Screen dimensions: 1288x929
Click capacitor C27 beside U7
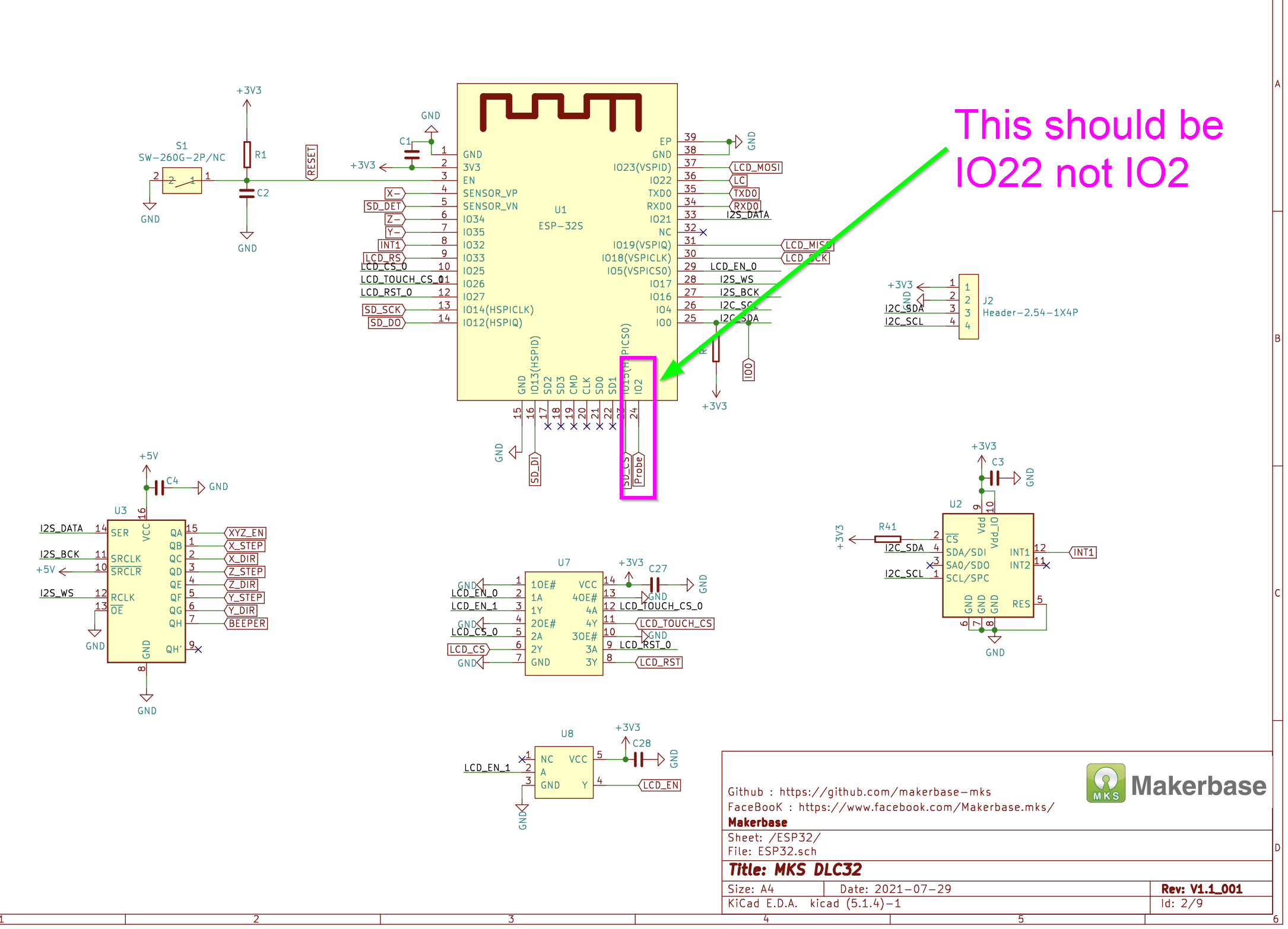(x=655, y=584)
